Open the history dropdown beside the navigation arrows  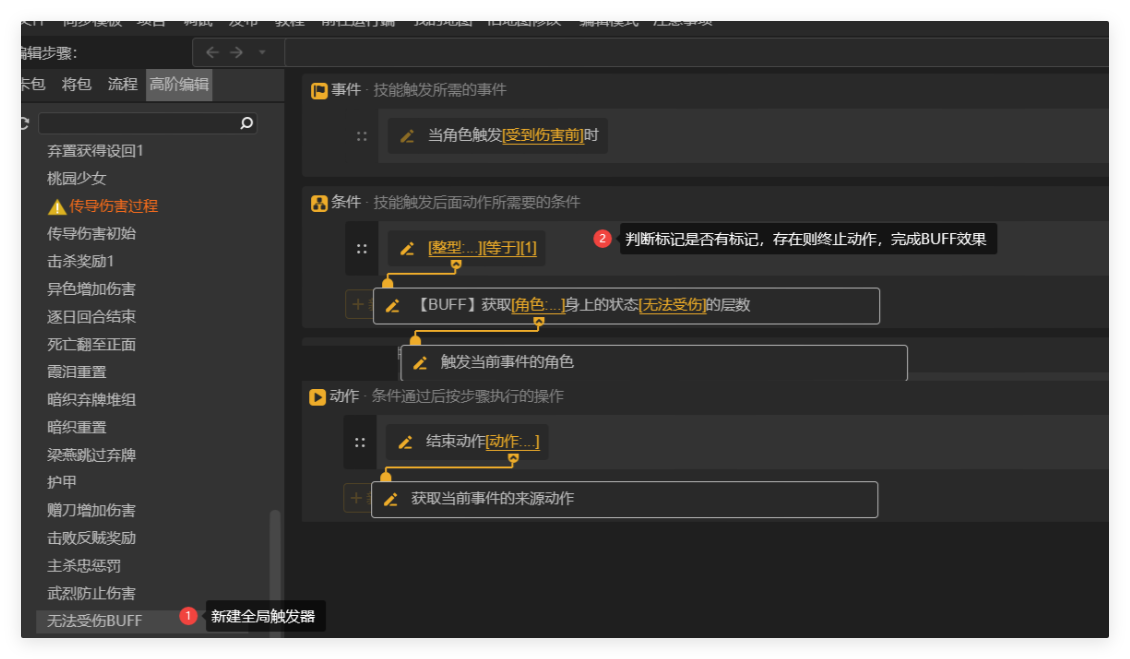262,51
